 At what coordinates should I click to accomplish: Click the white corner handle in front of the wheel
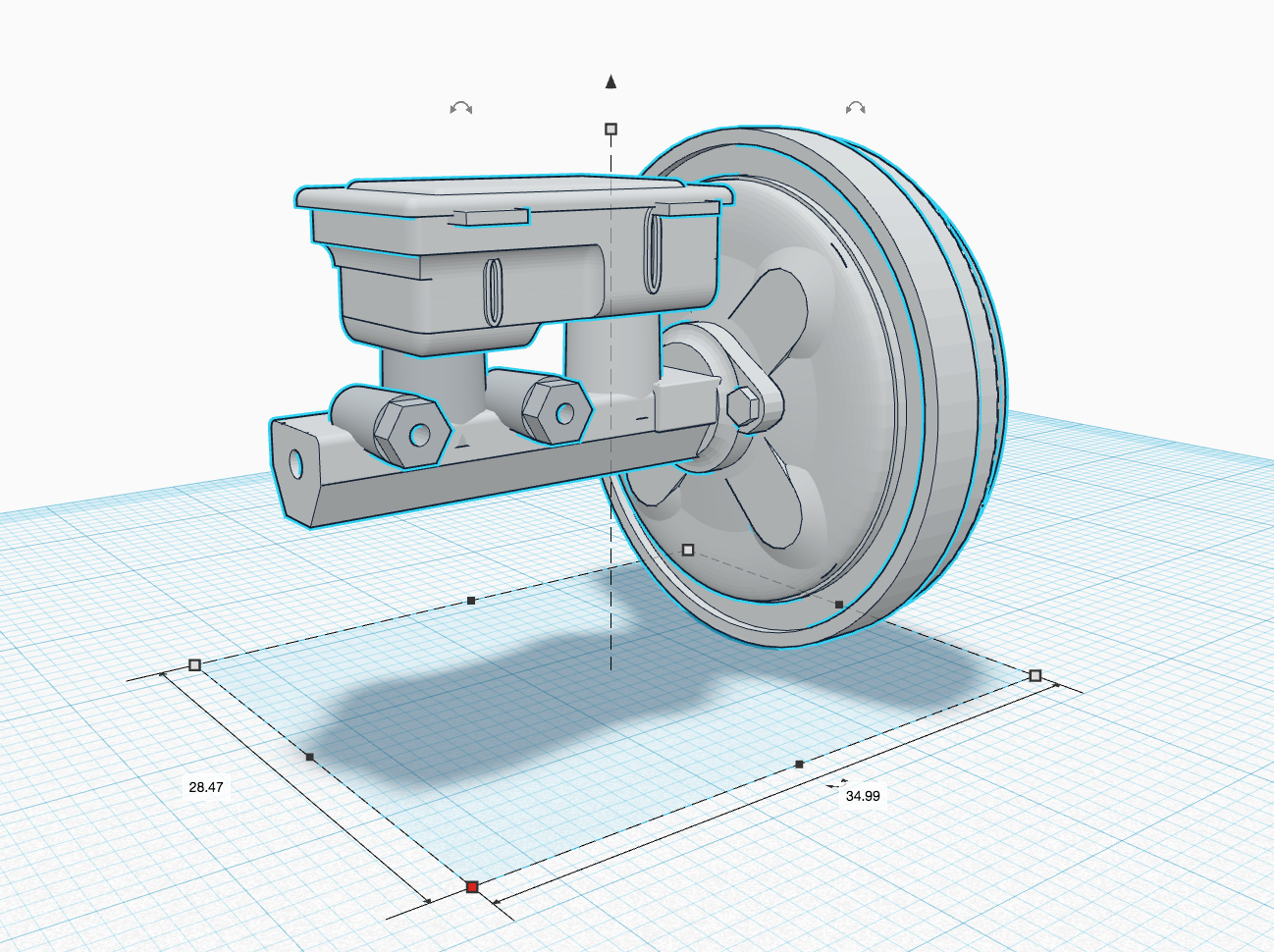(x=688, y=550)
